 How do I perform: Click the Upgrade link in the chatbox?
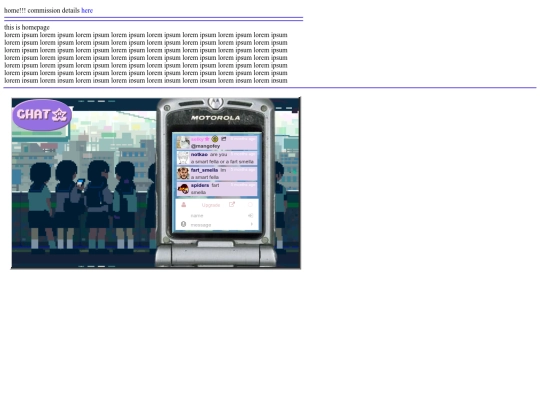[x=211, y=205]
